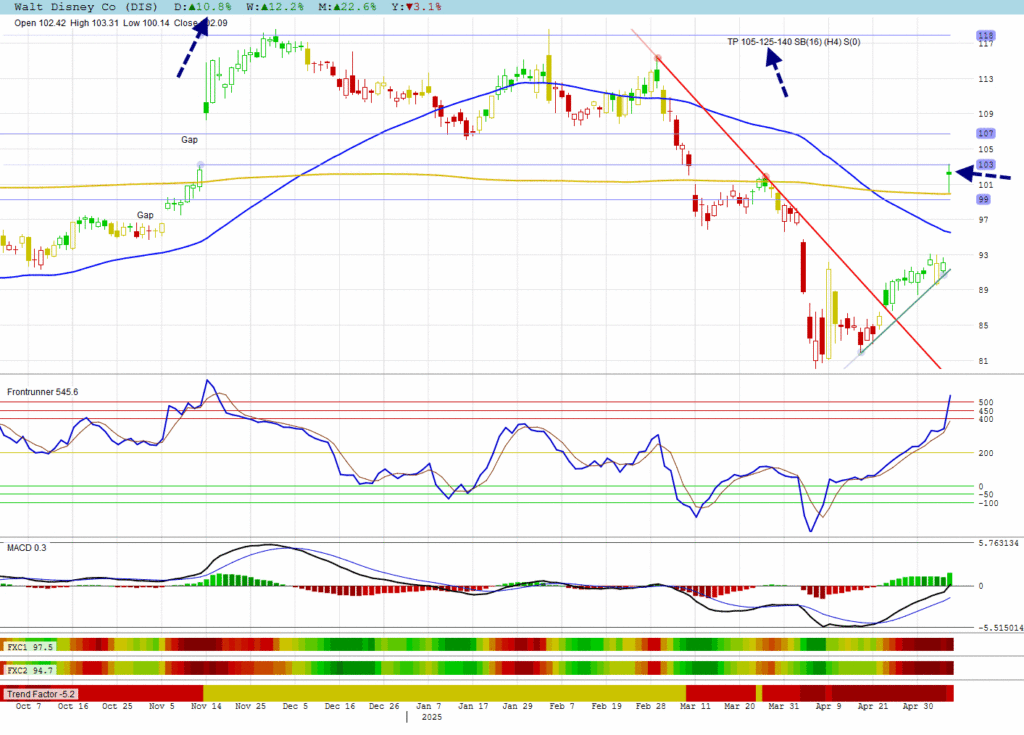This screenshot has width=1024, height=735.
Task: Click the 500 level on Frontrunner axis
Action: (985, 402)
